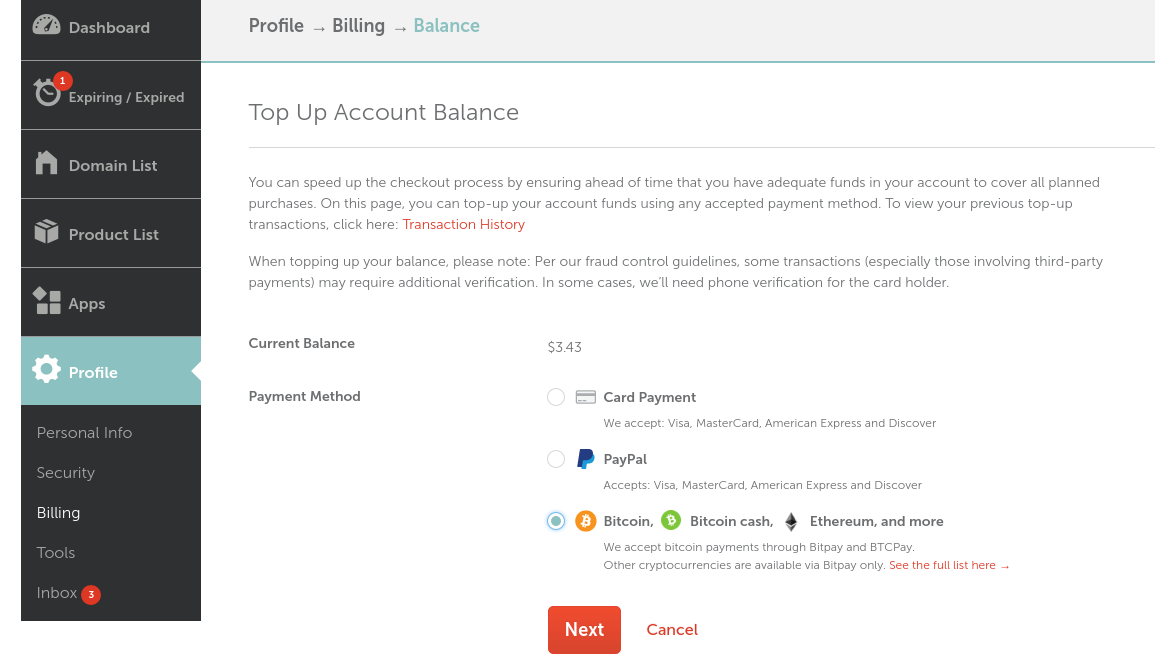Choose the PayPal radio button
This screenshot has width=1155, height=666.
pyautogui.click(x=556, y=459)
